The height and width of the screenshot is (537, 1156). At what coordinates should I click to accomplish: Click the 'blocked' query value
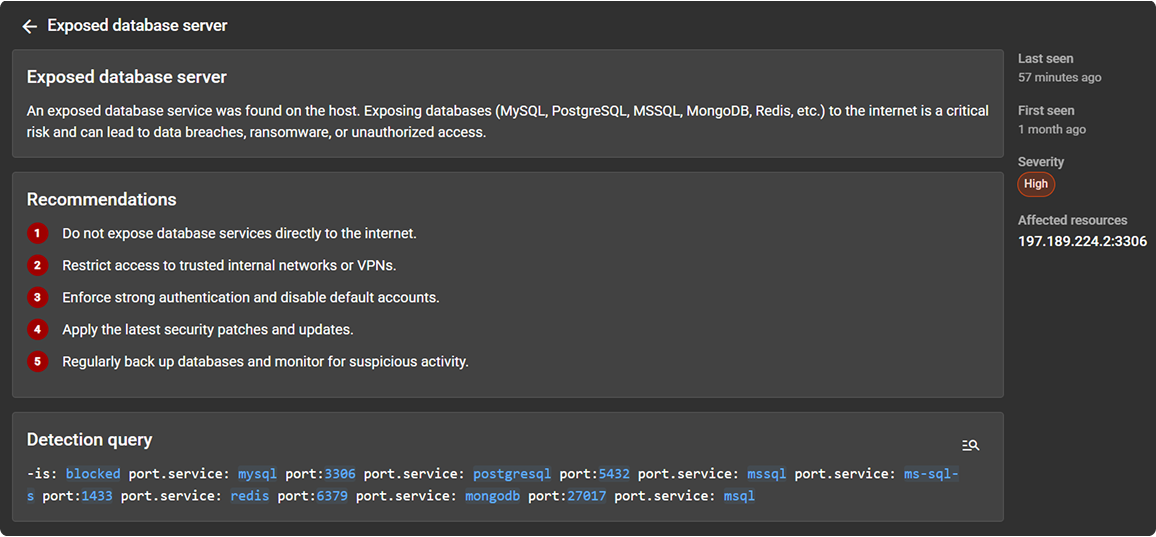[93, 474]
